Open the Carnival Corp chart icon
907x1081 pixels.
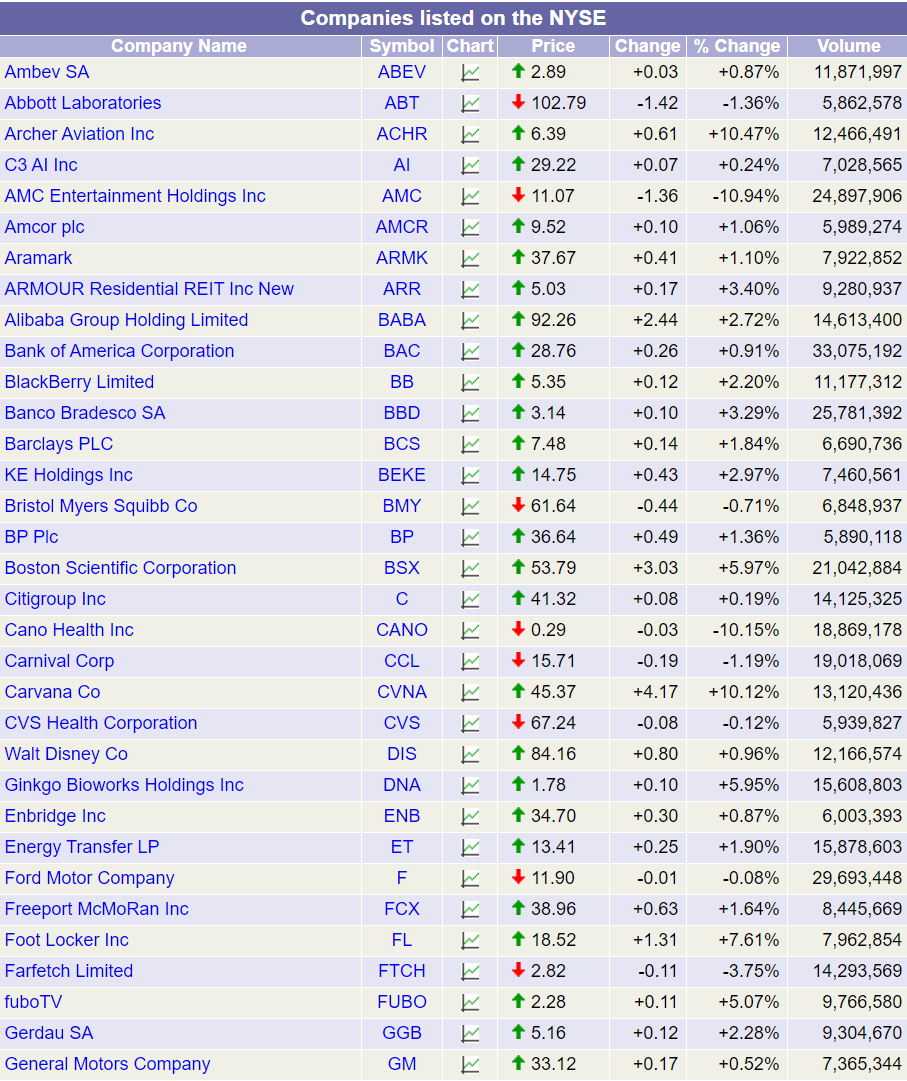pos(470,662)
